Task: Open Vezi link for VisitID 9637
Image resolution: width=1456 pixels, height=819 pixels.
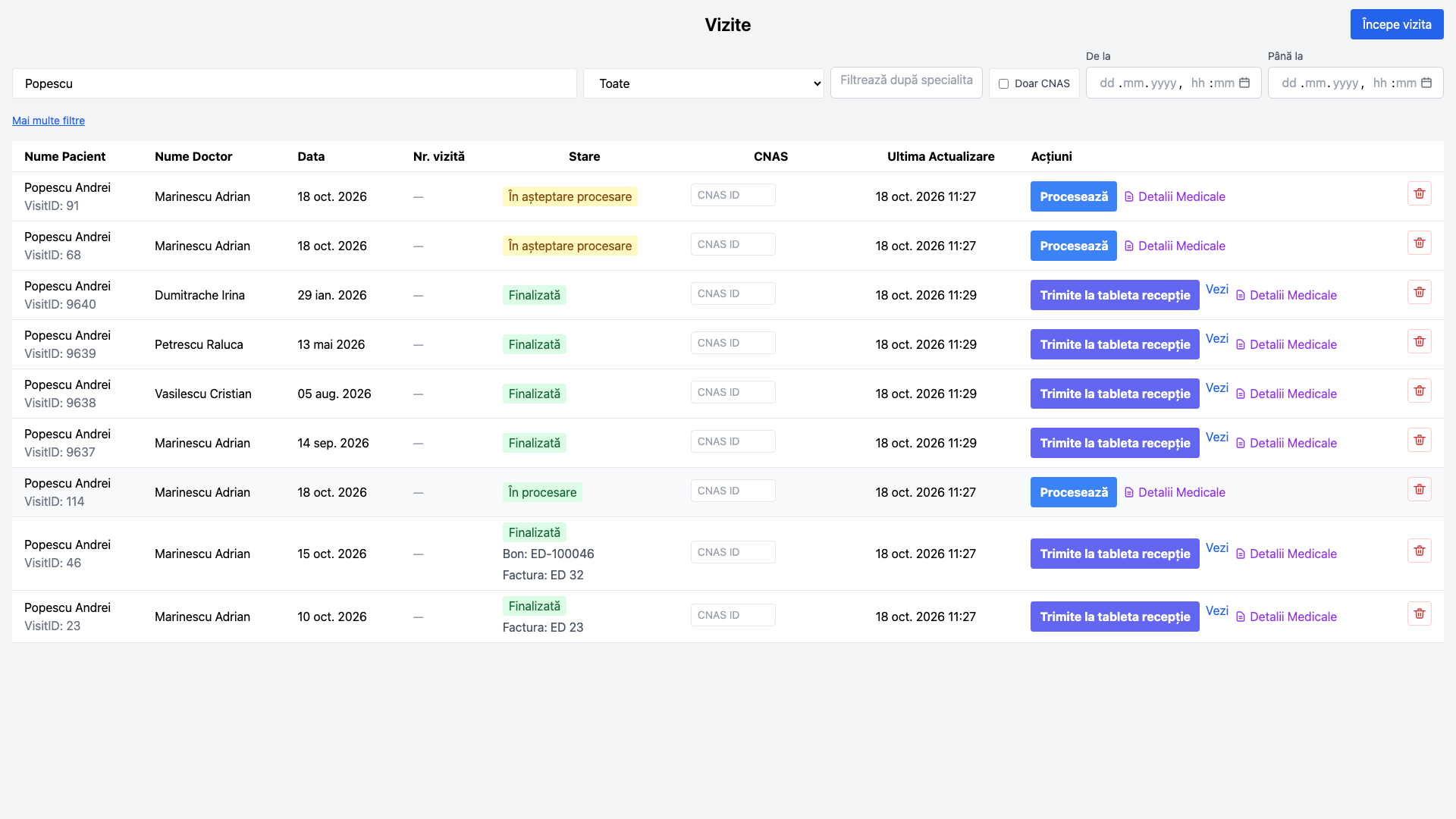Action: point(1217,437)
